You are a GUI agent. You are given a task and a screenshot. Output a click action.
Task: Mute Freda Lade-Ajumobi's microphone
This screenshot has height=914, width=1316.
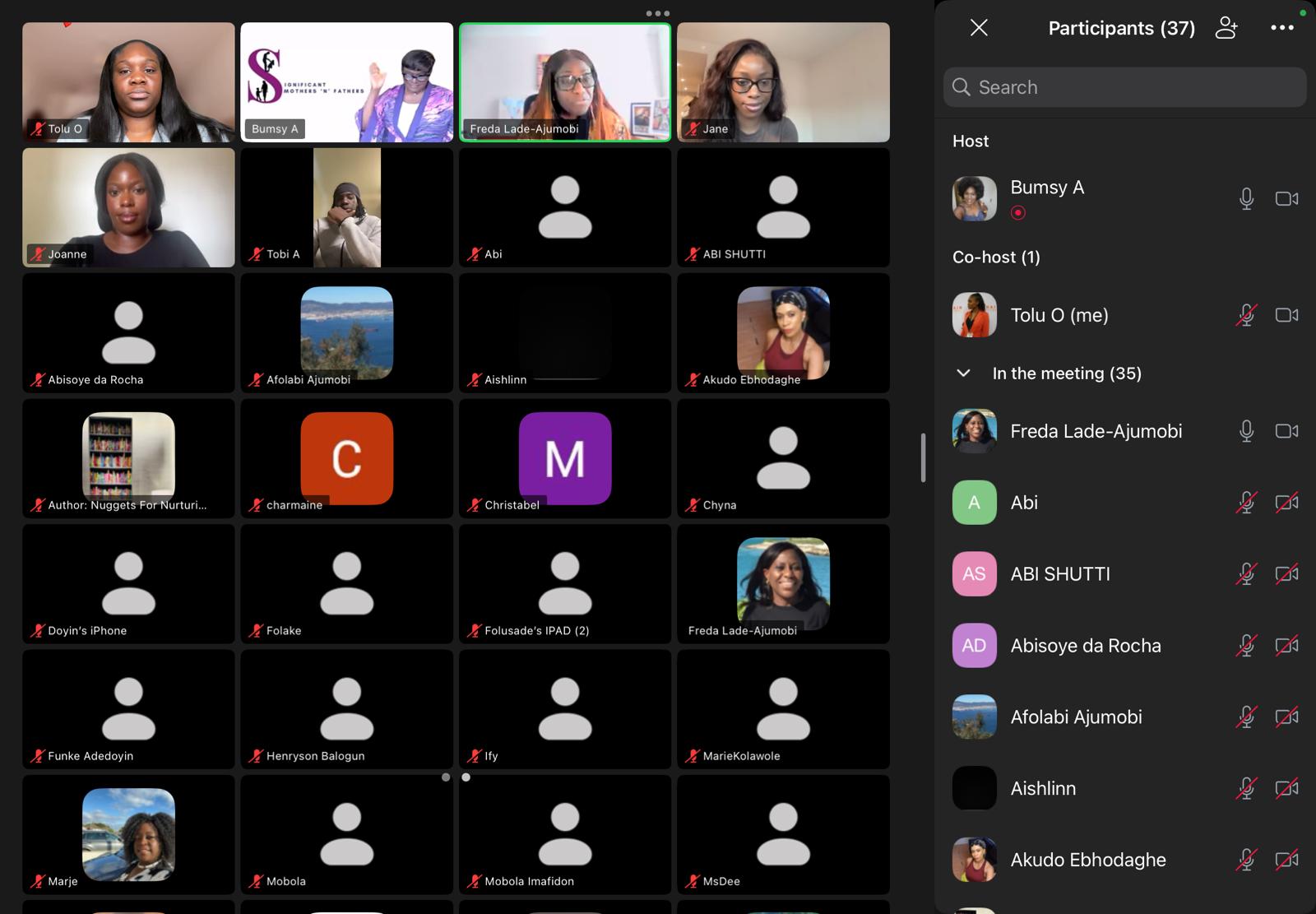[x=1246, y=431]
